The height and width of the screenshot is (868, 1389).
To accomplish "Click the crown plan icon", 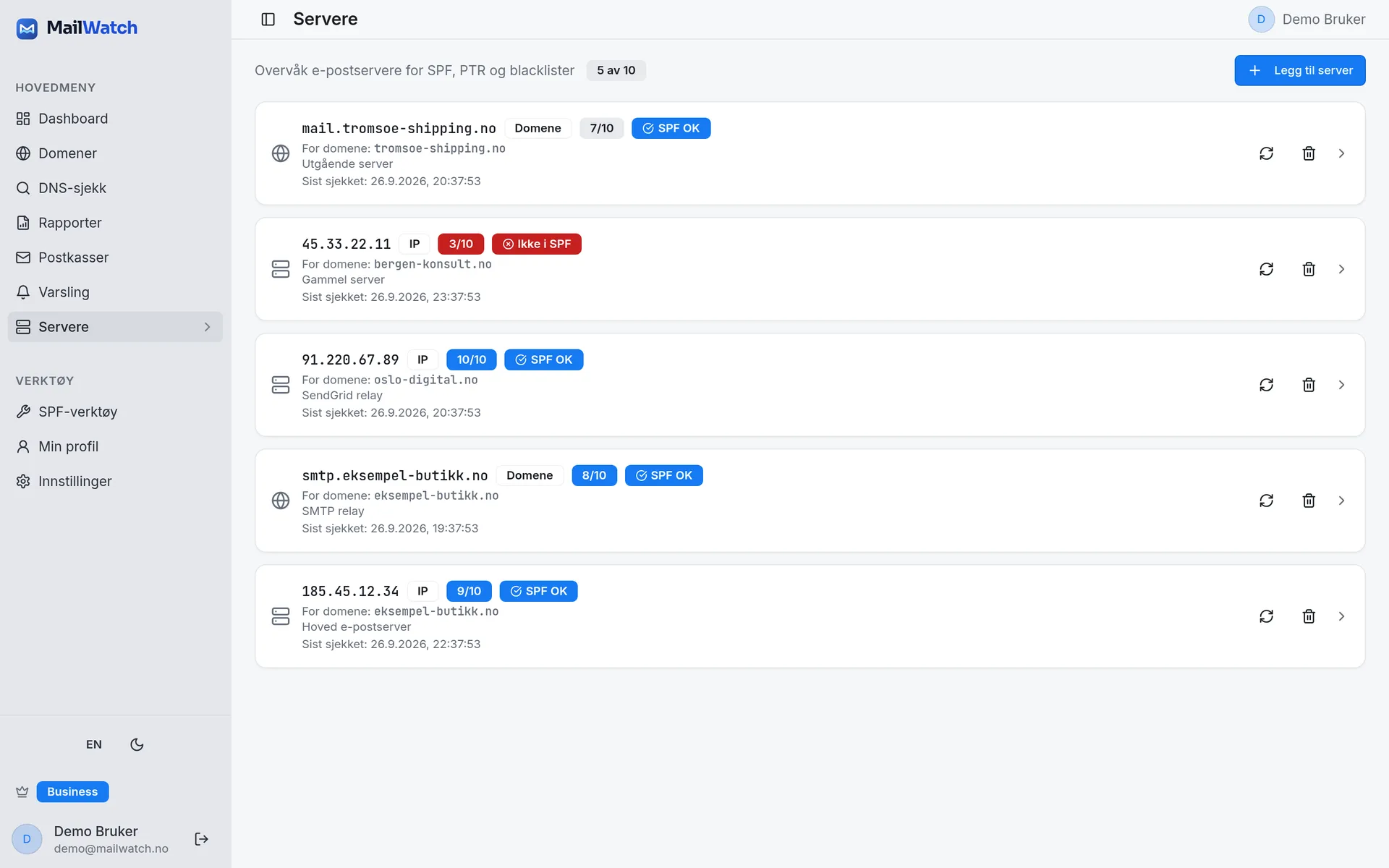I will tap(22, 792).
